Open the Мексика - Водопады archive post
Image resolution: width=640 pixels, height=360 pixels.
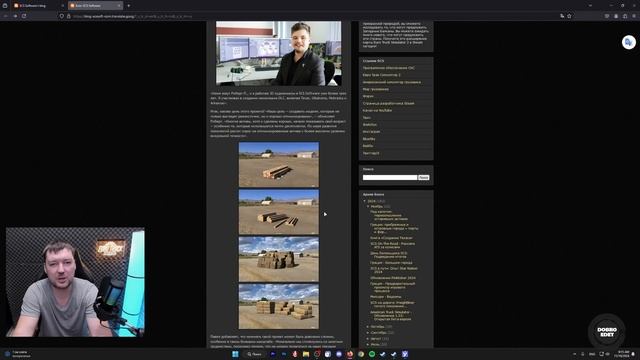click(386, 297)
